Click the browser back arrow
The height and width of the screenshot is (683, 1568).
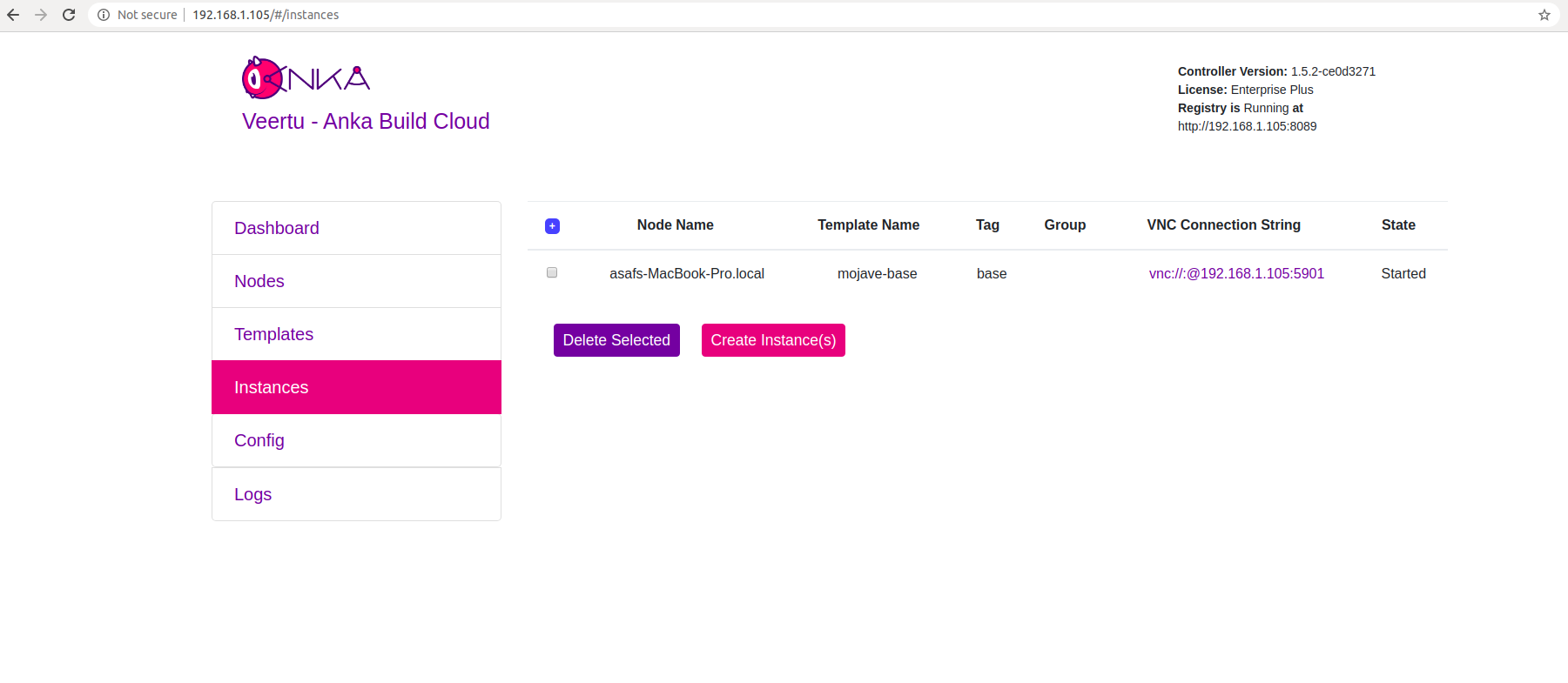(13, 15)
